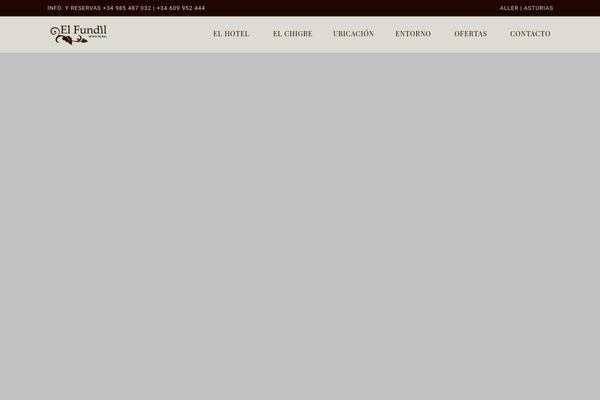Open the Entorno section
The width and height of the screenshot is (600, 400).
(x=413, y=34)
